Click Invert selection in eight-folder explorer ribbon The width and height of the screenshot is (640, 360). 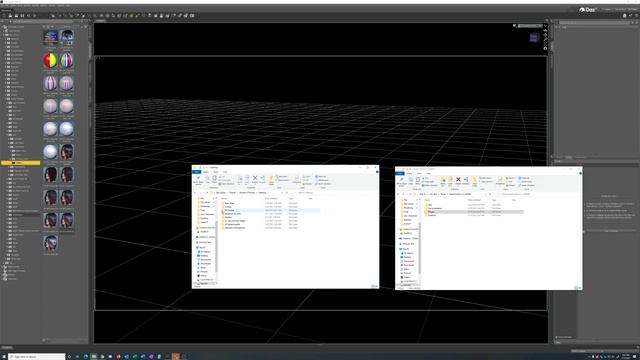[x=323, y=184]
